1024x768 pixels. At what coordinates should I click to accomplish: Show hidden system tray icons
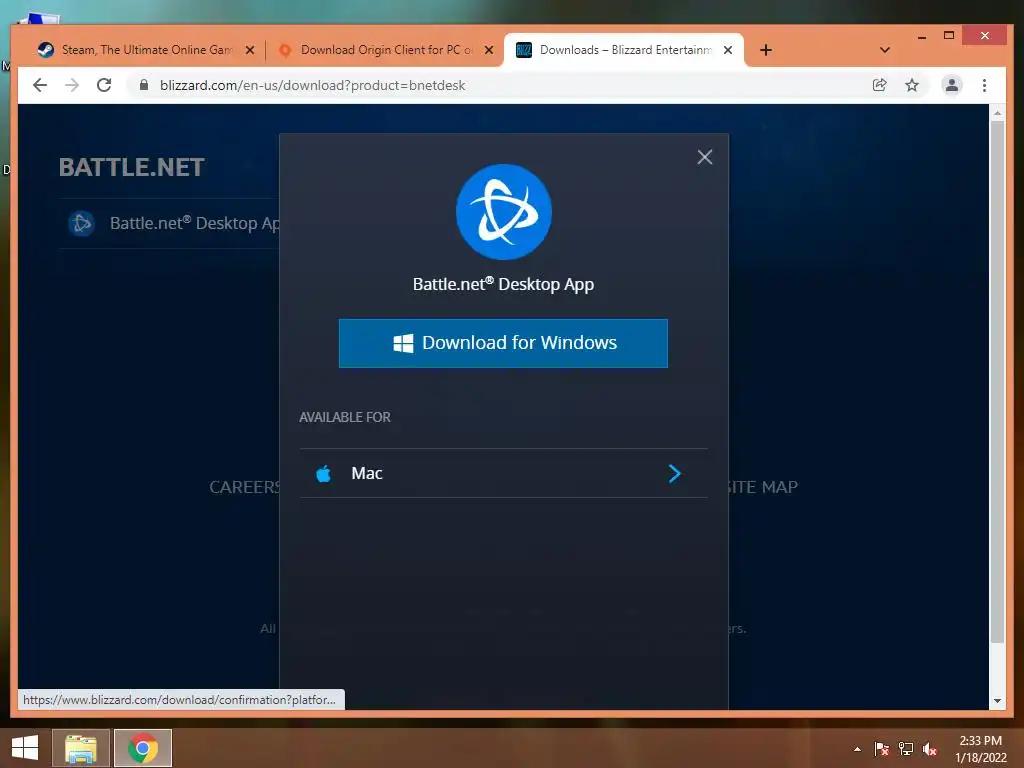pyautogui.click(x=857, y=749)
